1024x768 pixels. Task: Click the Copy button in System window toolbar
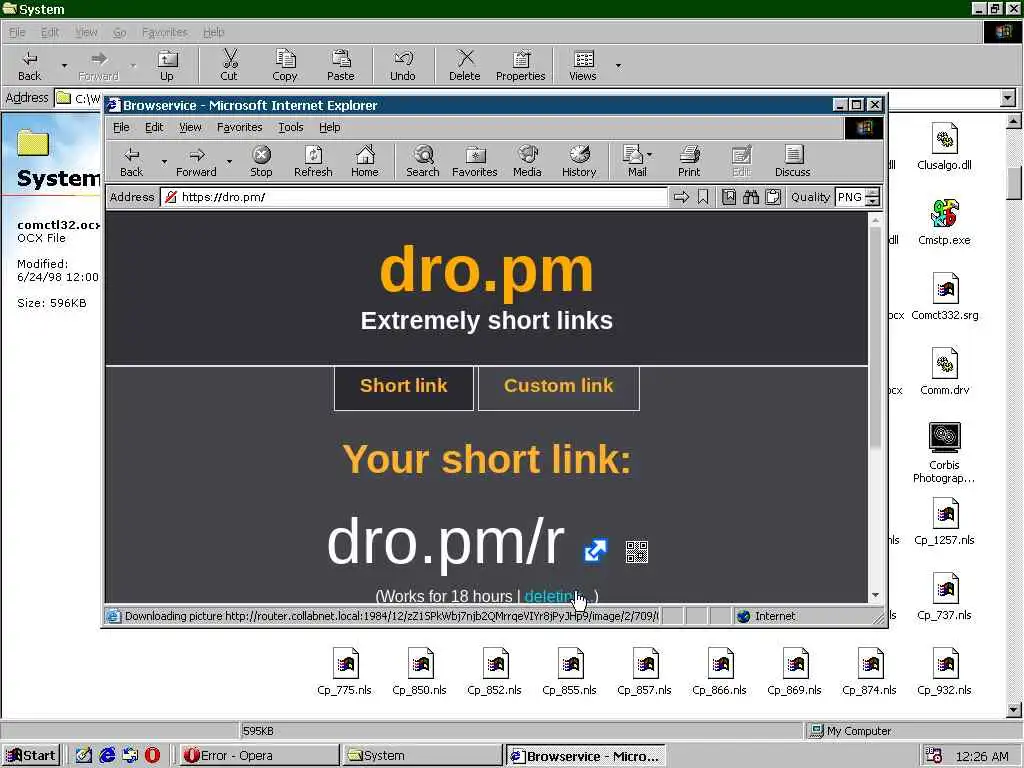285,65
